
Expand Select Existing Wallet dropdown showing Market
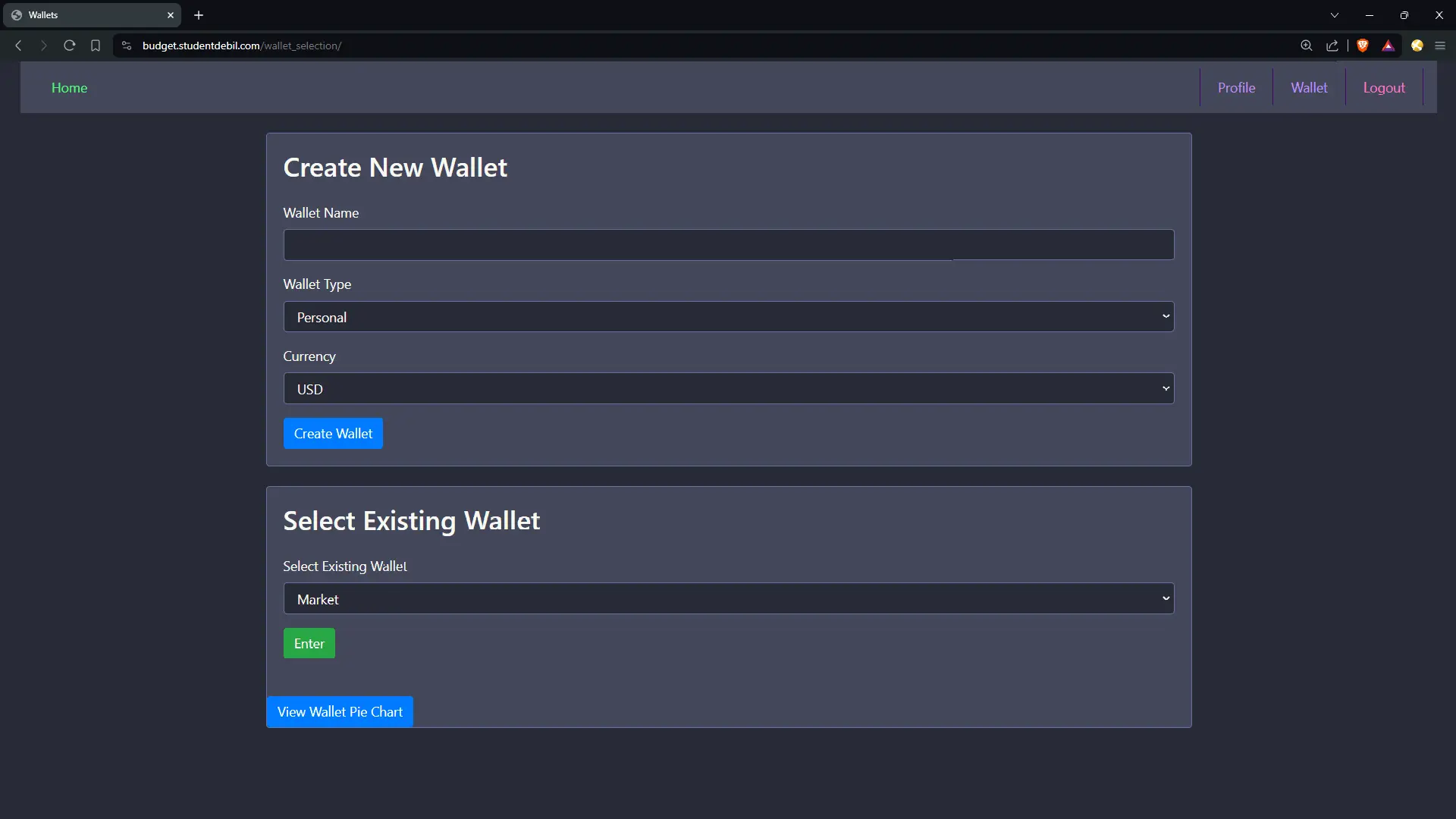(729, 599)
